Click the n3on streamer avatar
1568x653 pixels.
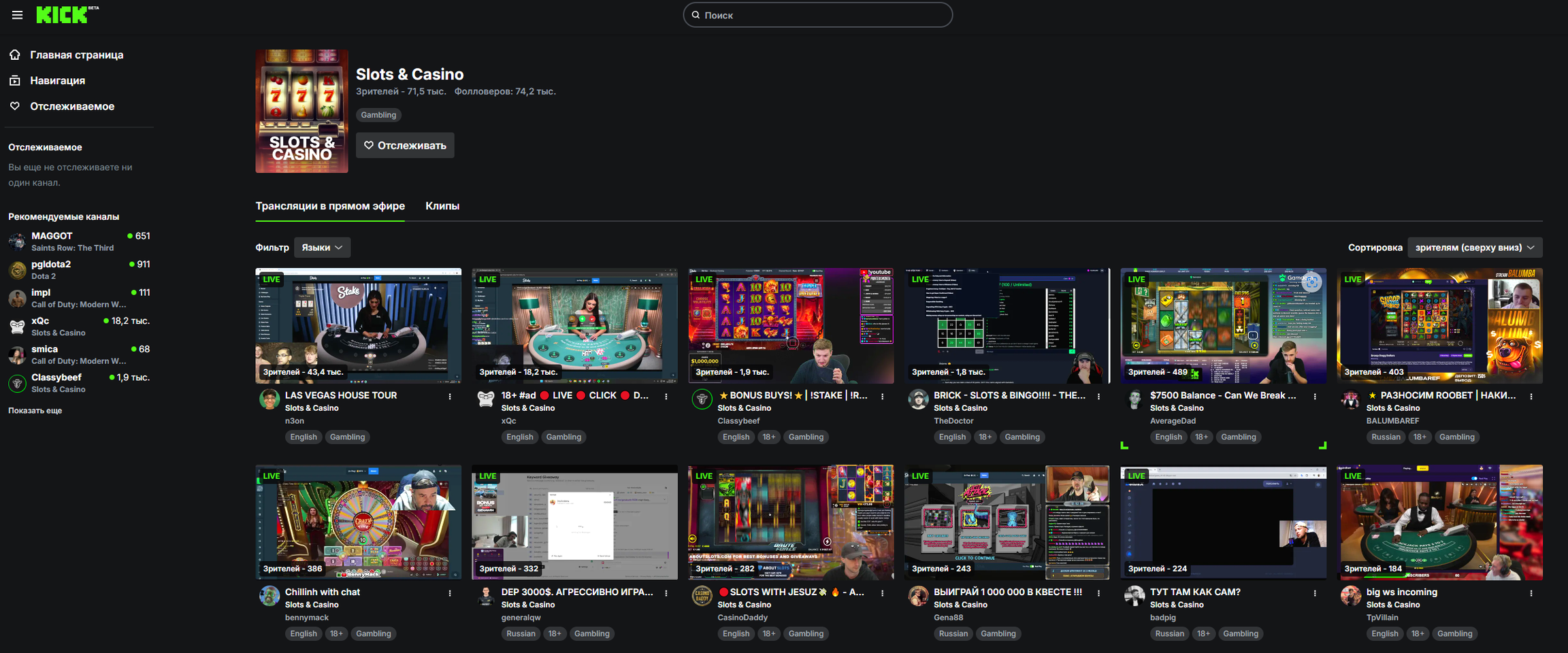269,399
